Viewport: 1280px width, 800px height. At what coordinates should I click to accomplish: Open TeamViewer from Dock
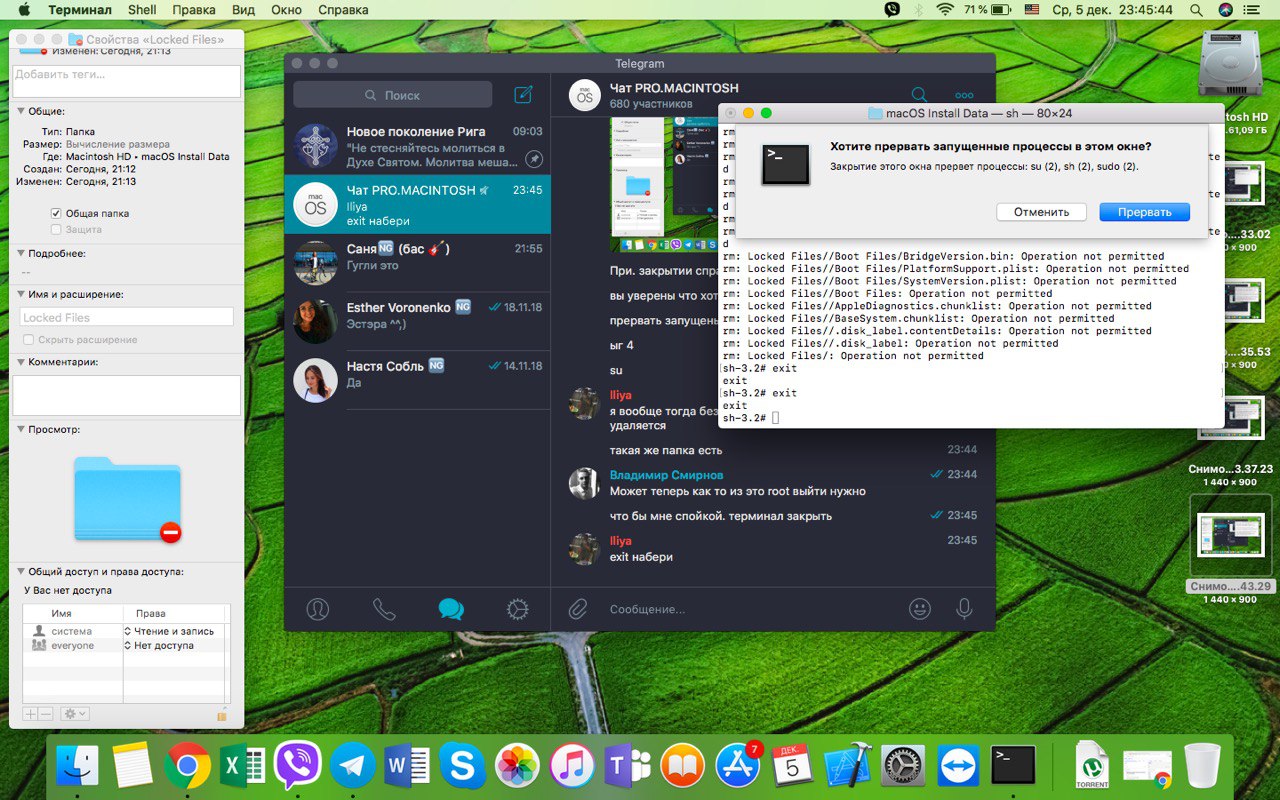(x=958, y=766)
